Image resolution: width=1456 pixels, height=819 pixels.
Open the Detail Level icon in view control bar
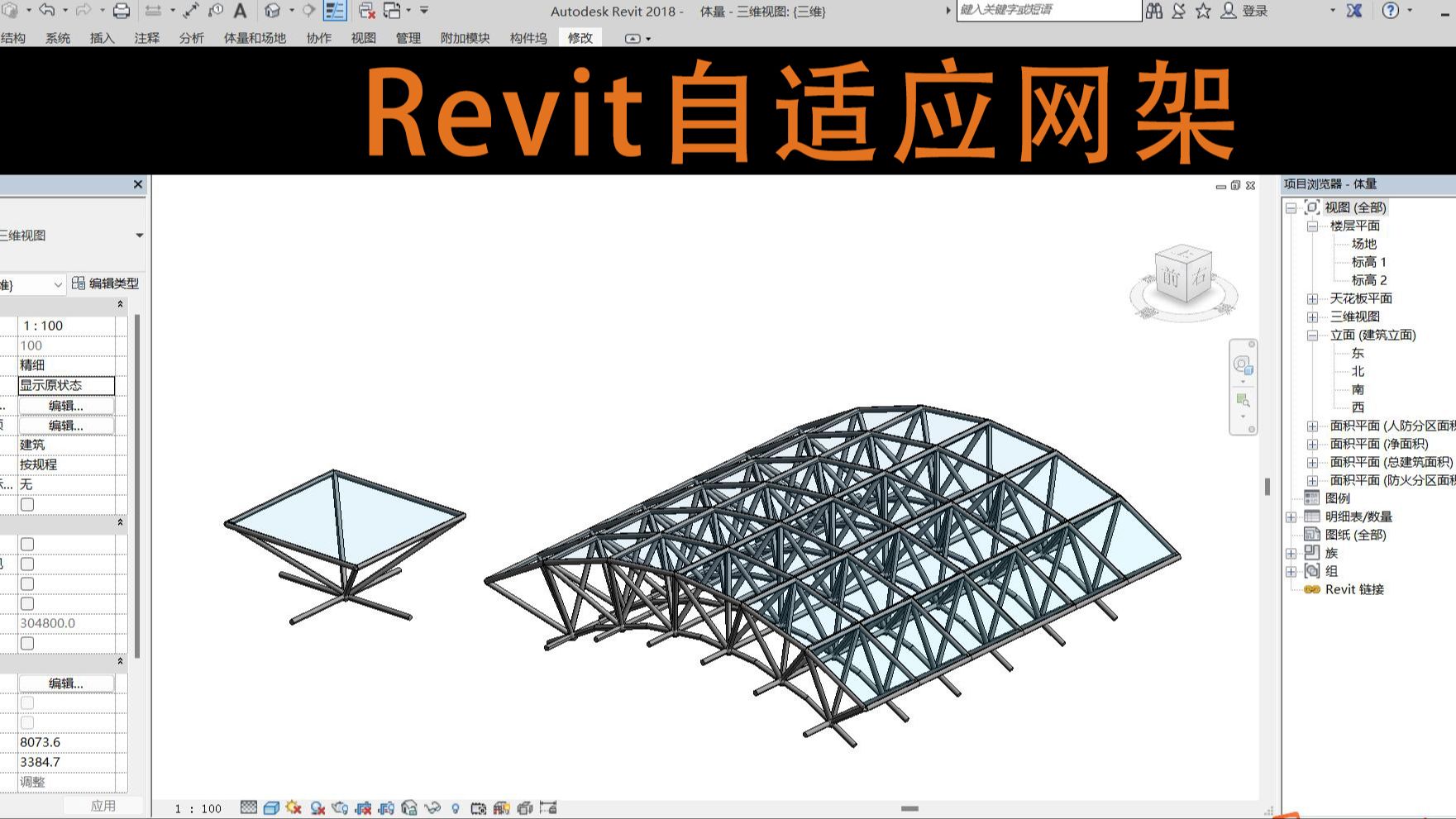coord(249,807)
